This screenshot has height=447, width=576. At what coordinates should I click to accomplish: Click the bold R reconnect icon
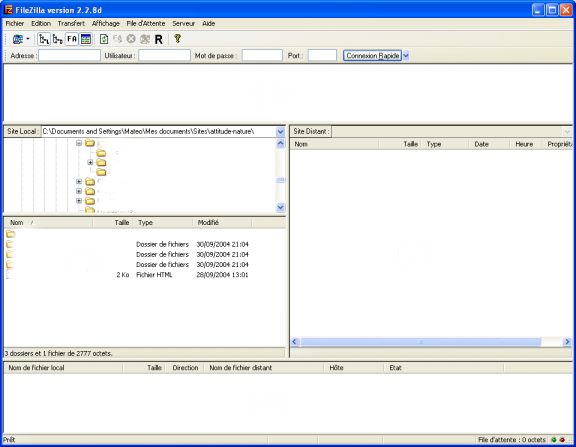(159, 39)
